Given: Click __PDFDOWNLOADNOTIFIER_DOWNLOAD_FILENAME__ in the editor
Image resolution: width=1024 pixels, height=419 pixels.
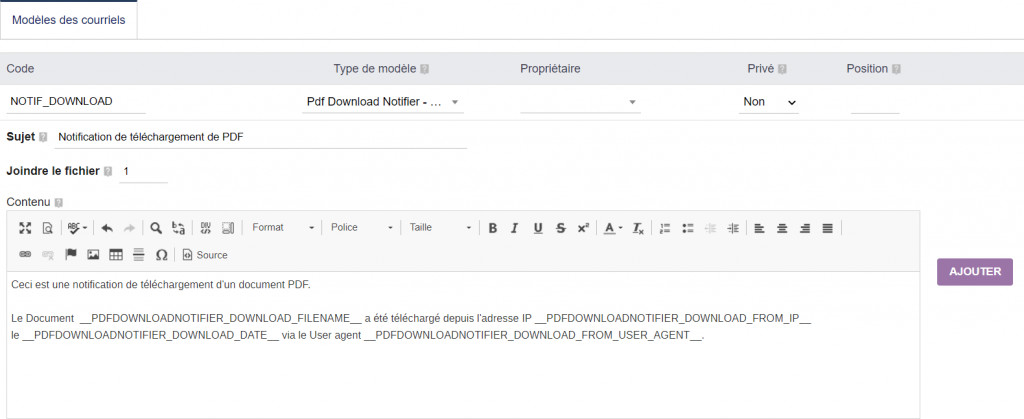Looking at the screenshot, I should pyautogui.click(x=221, y=318).
